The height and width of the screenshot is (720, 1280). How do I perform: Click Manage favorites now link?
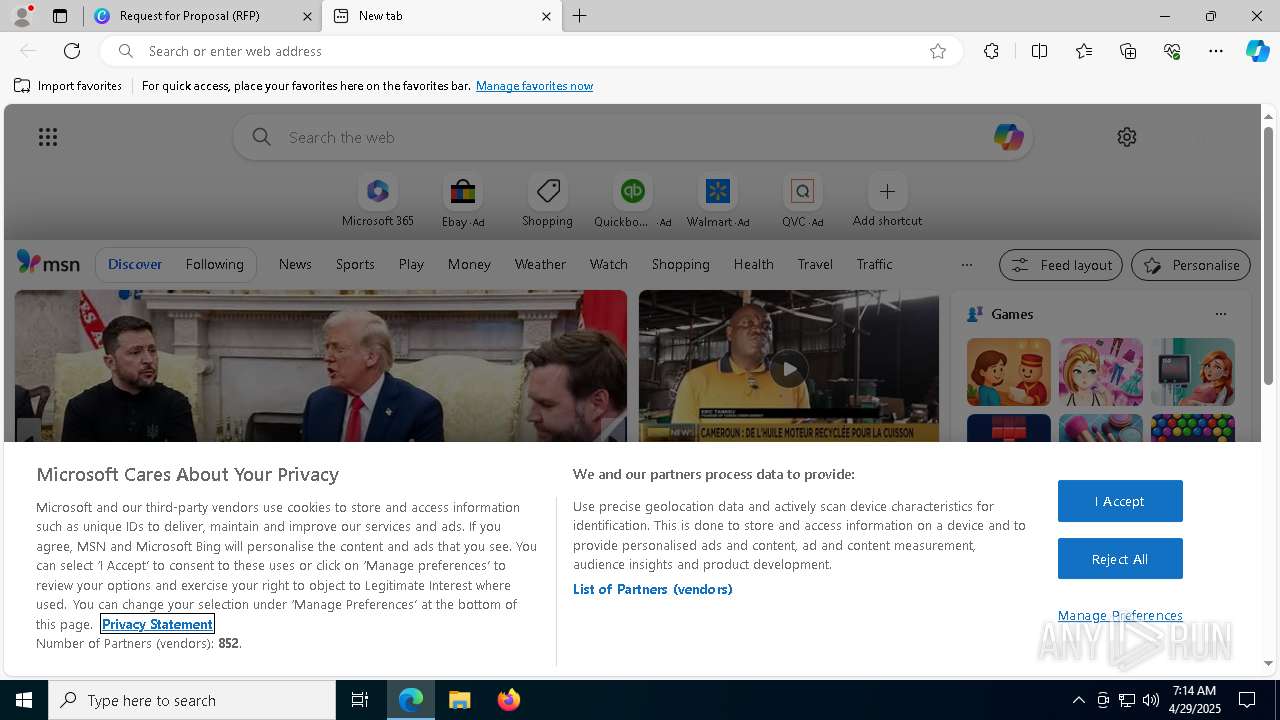click(x=534, y=86)
